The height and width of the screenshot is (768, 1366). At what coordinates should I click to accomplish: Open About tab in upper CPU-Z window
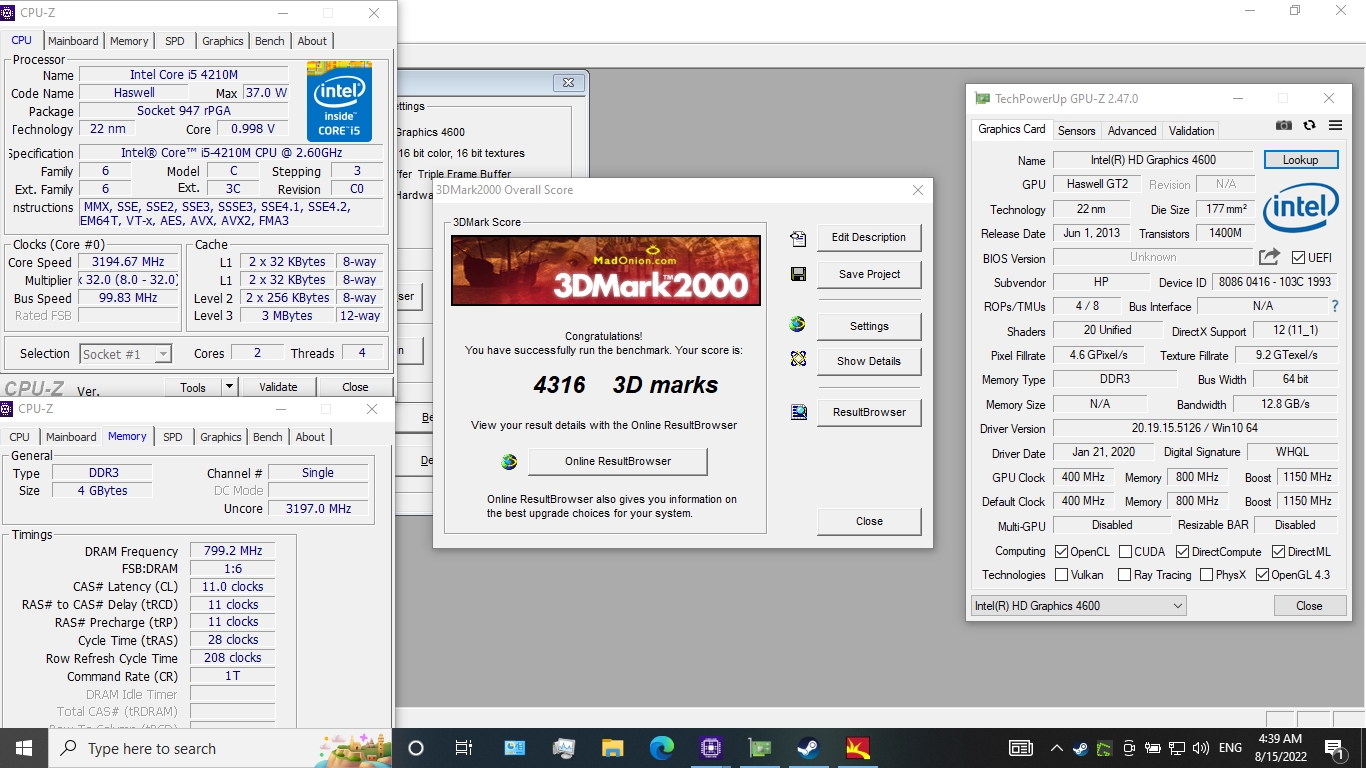[312, 41]
